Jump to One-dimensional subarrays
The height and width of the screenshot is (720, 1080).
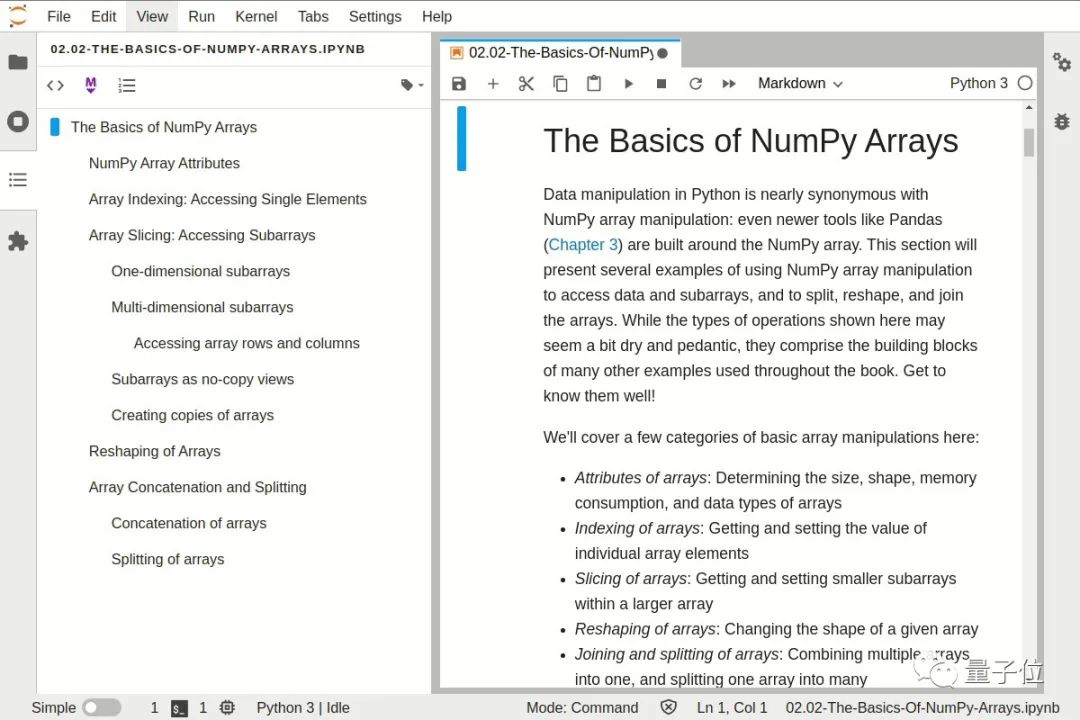[x=200, y=271]
